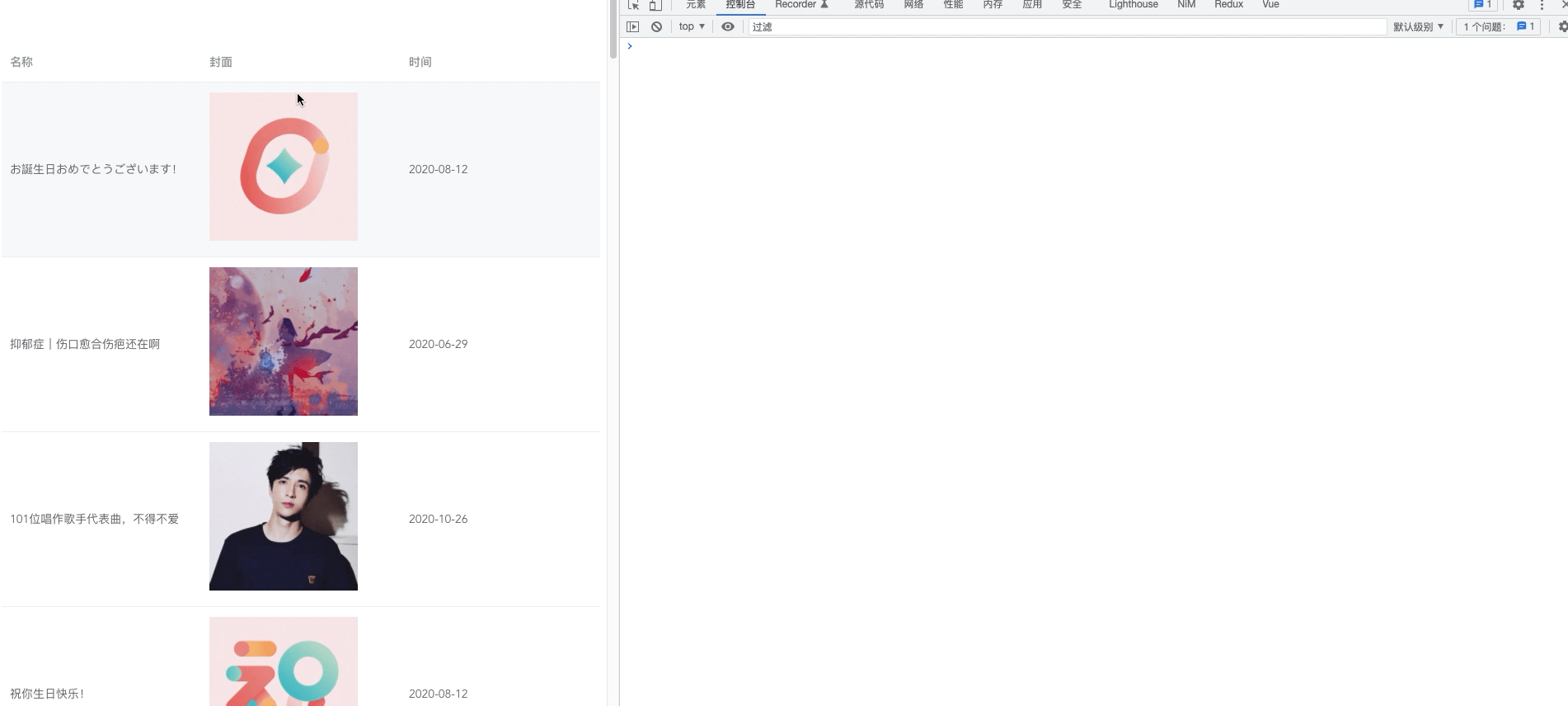Switch to the Lighthouse tab
The height and width of the screenshot is (706, 1568).
coord(1133,5)
